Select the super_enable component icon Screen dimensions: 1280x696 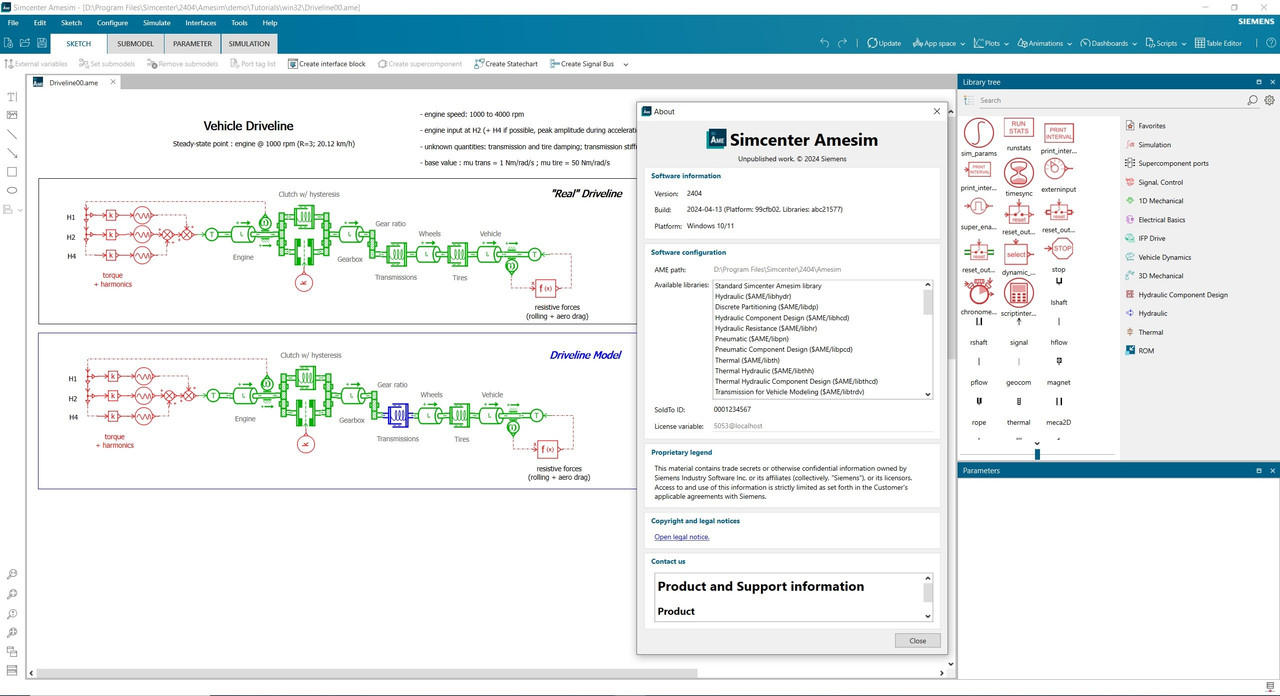(x=978, y=208)
